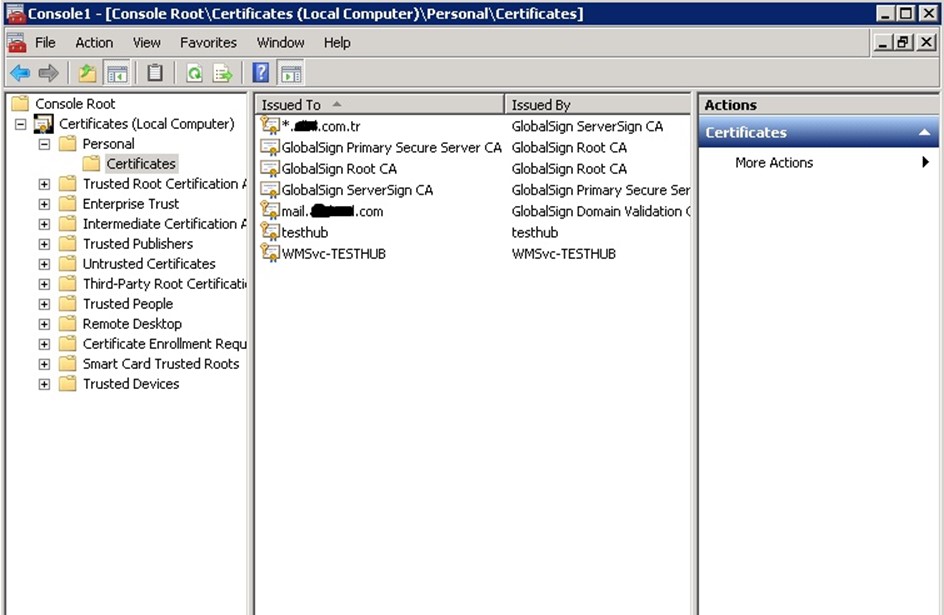Open More Actions submenu in Actions pane
944x615 pixels.
tap(774, 163)
